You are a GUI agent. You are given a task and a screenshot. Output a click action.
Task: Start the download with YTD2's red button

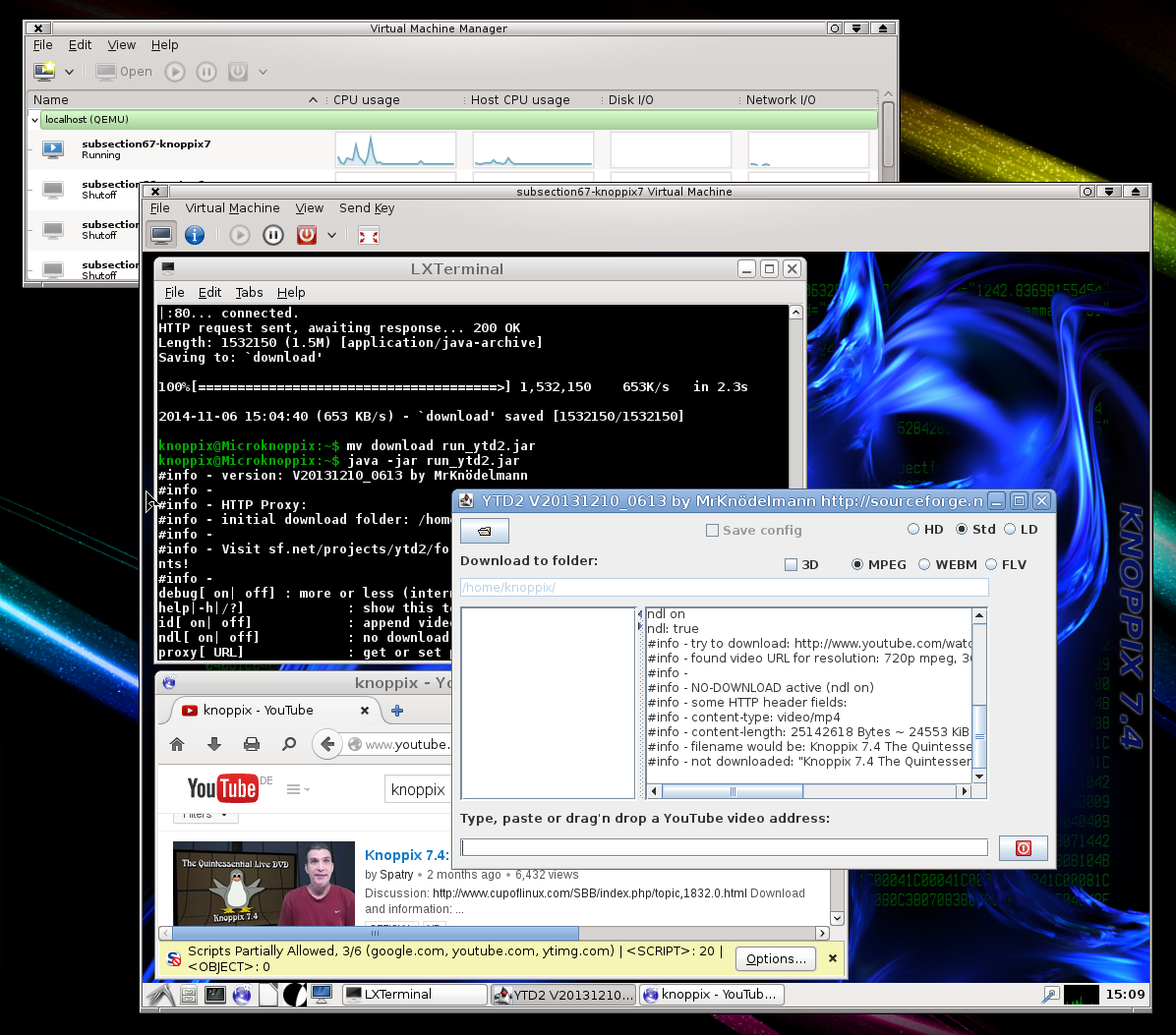tap(1023, 846)
